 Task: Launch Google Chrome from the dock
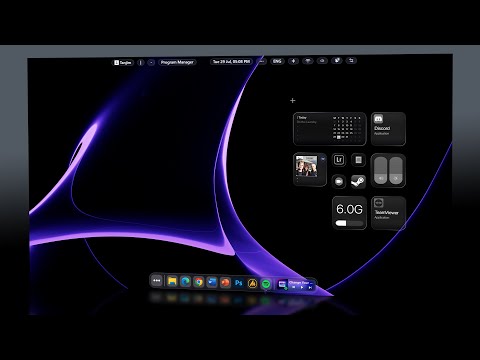pos(199,282)
